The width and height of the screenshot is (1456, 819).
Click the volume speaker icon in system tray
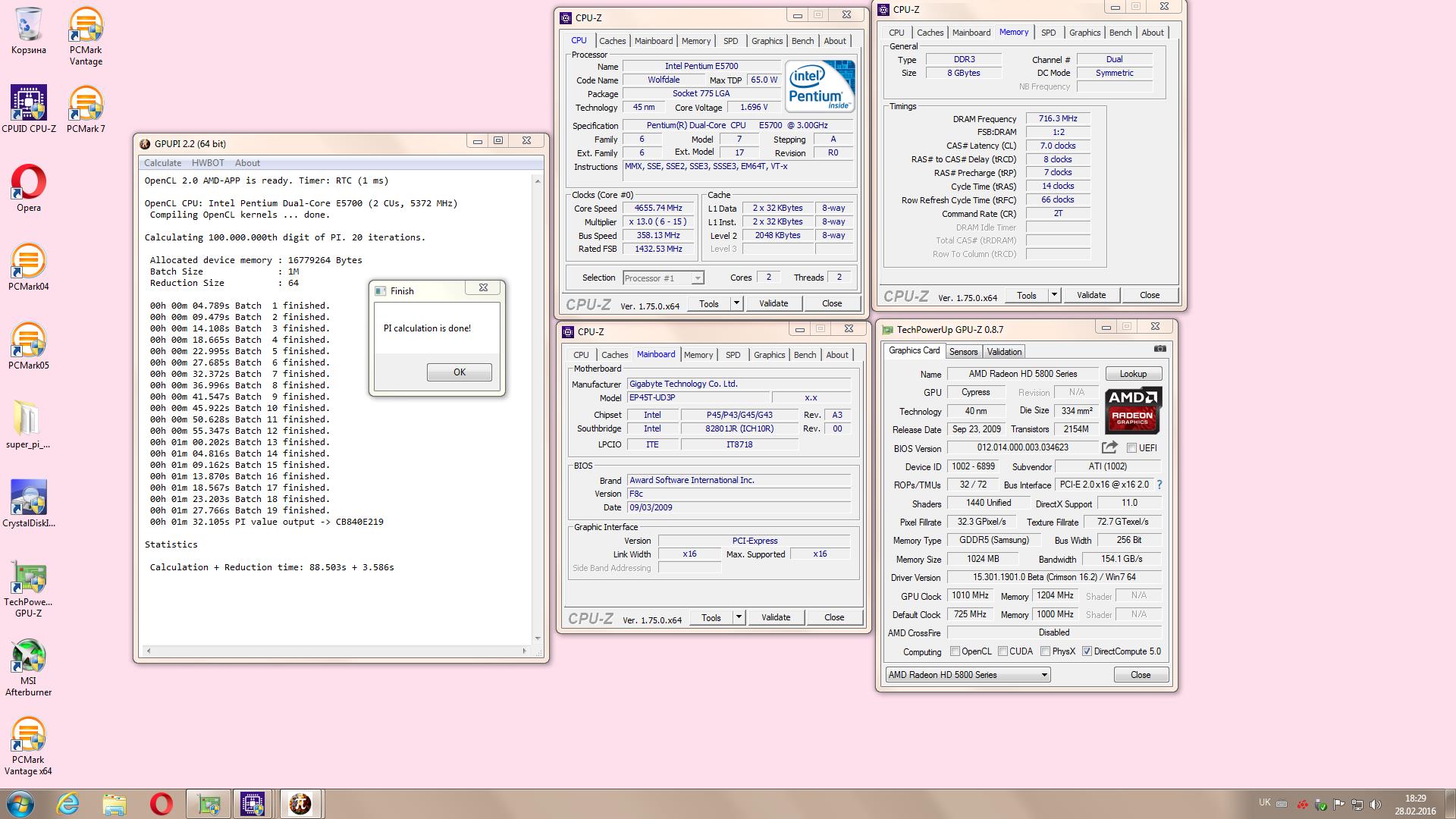(1376, 804)
